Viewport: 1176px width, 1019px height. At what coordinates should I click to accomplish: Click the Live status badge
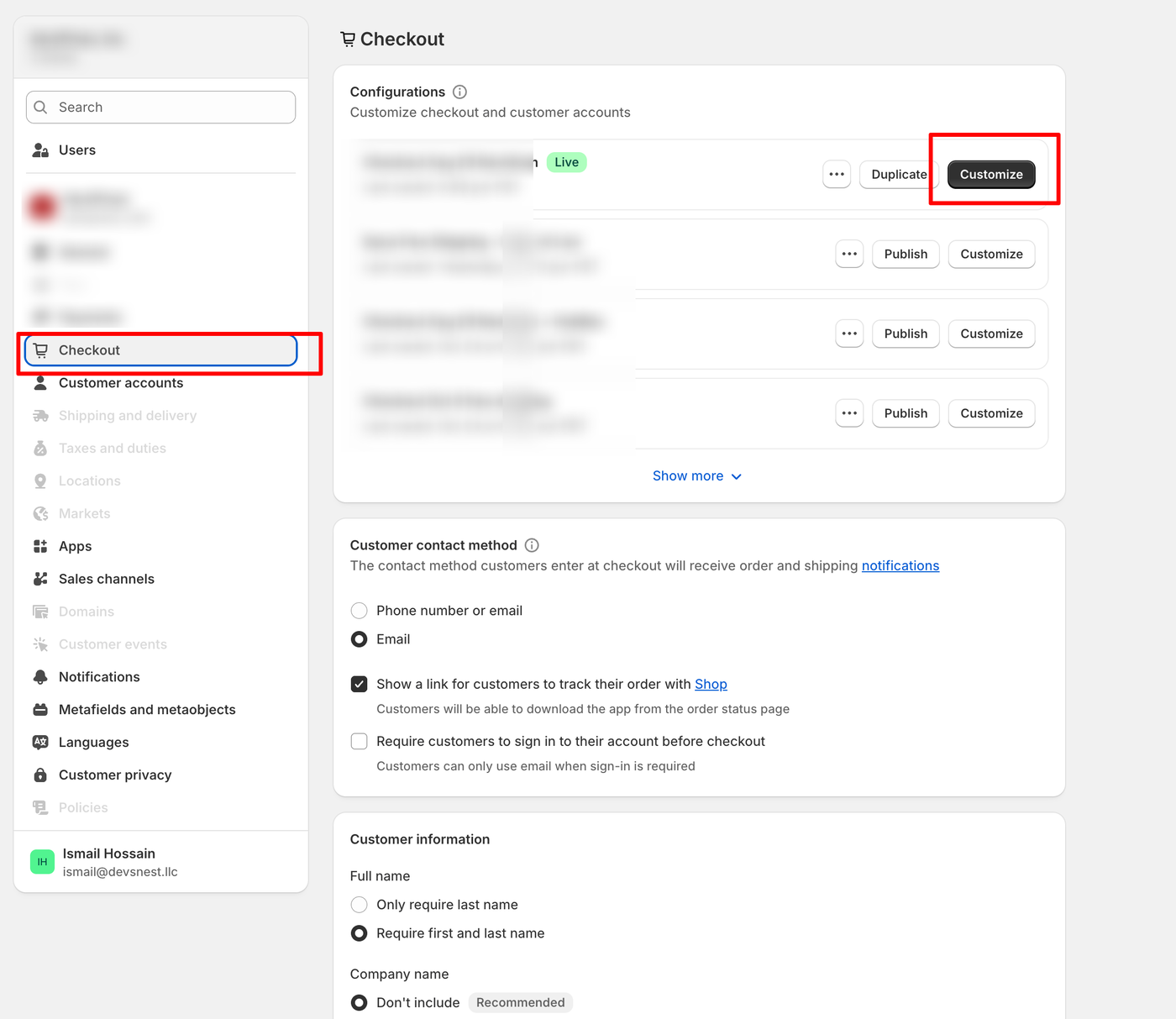click(x=566, y=162)
